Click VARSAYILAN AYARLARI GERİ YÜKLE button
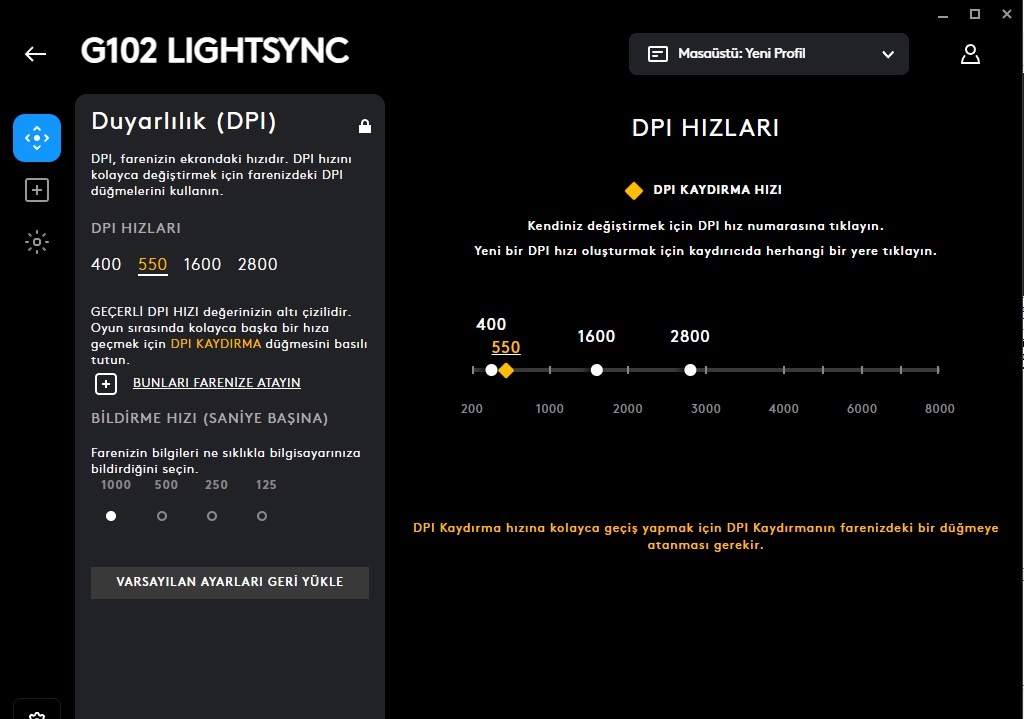The image size is (1024, 719). coord(230,583)
